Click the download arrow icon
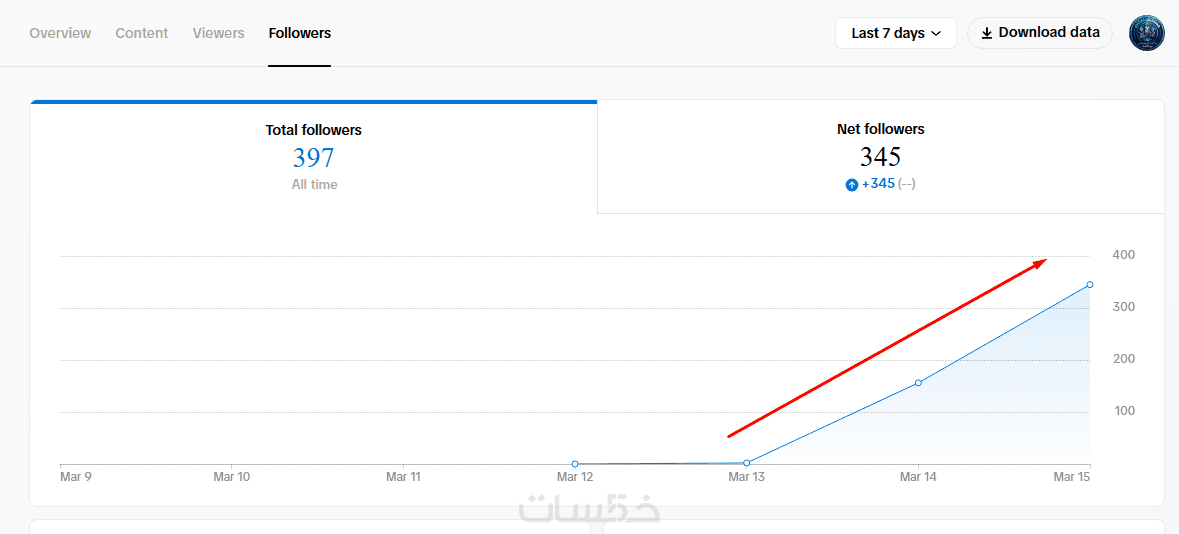The image size is (1179, 534). coord(986,33)
